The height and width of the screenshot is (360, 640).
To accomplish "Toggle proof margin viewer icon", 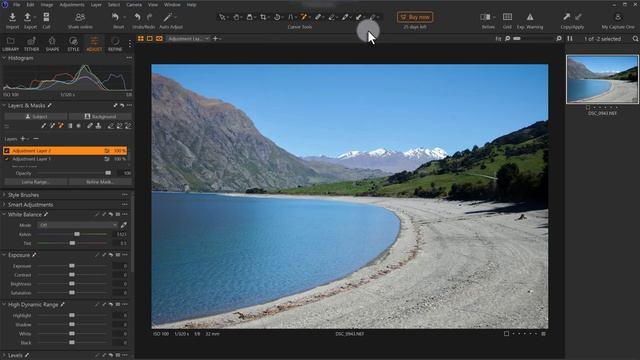I will point(159,39).
